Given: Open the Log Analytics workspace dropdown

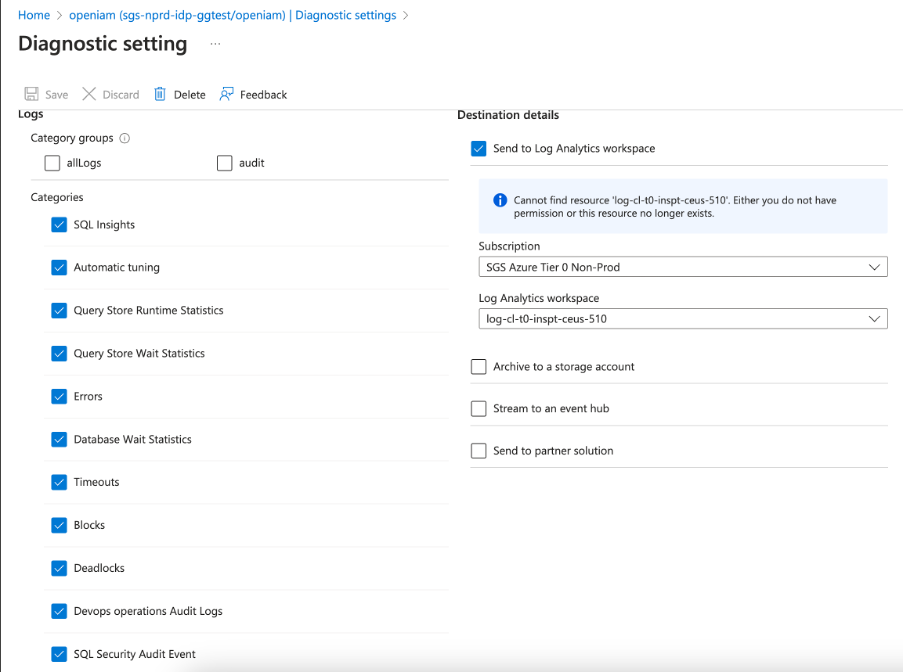Looking at the screenshot, I should [682, 319].
